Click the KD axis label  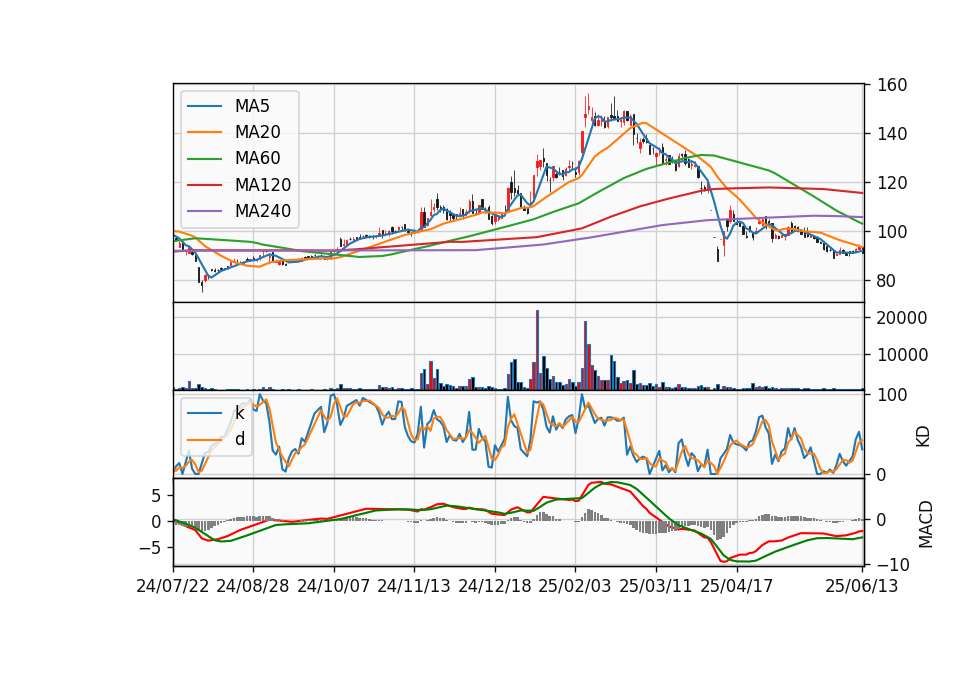[x=923, y=437]
